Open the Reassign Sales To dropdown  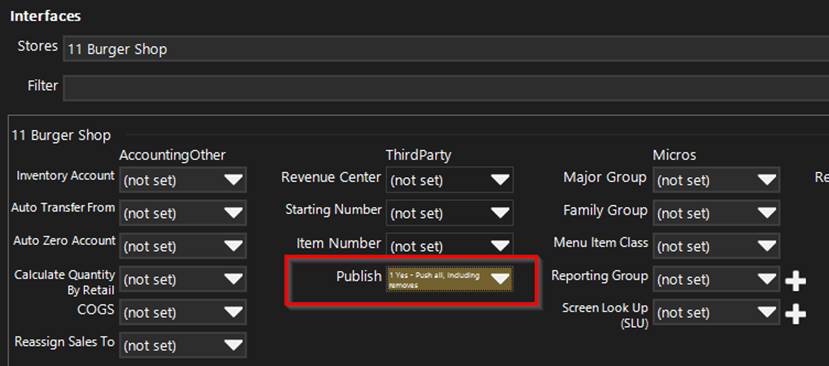coord(183,345)
